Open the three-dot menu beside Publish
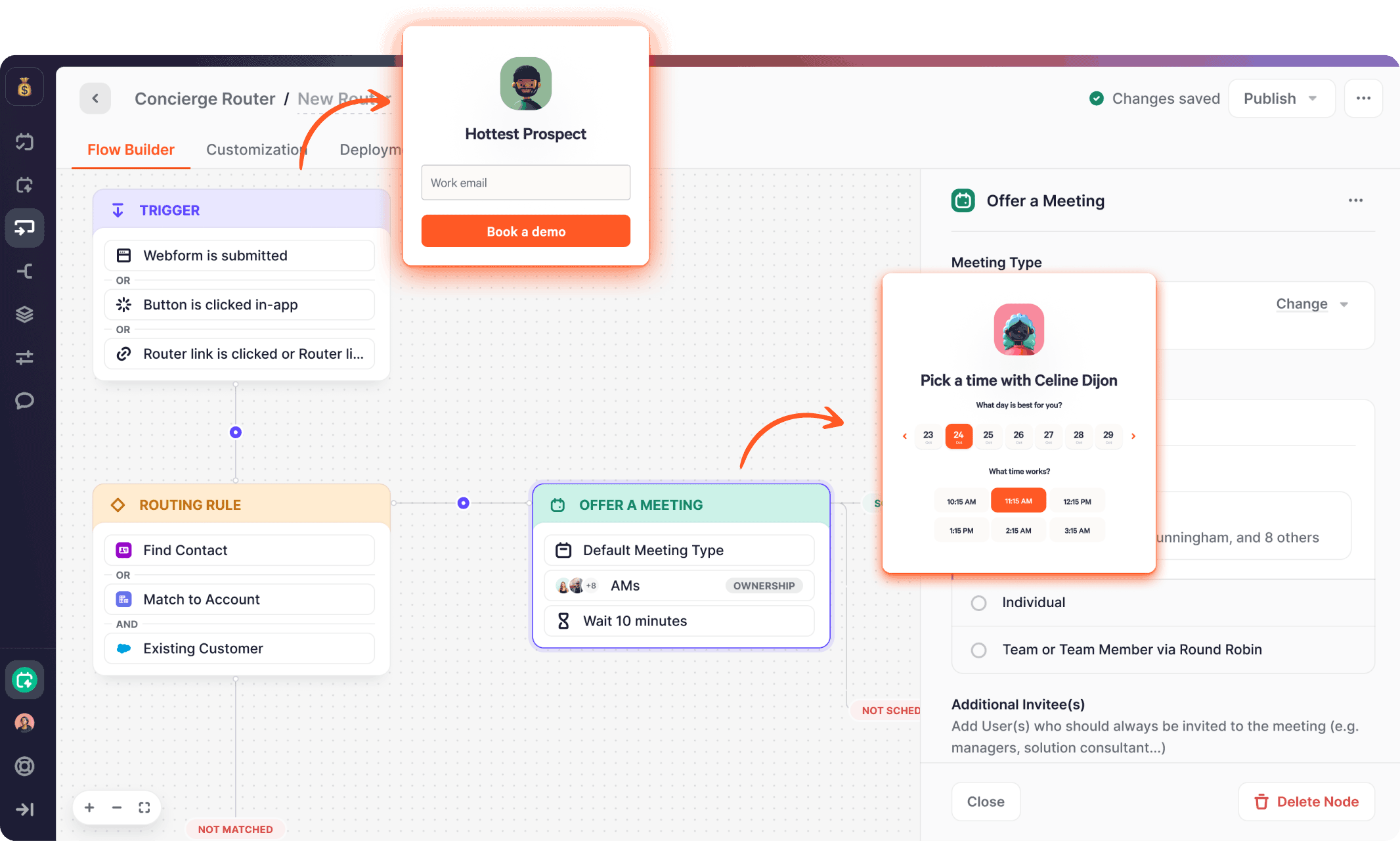1400x841 pixels. 1363,99
